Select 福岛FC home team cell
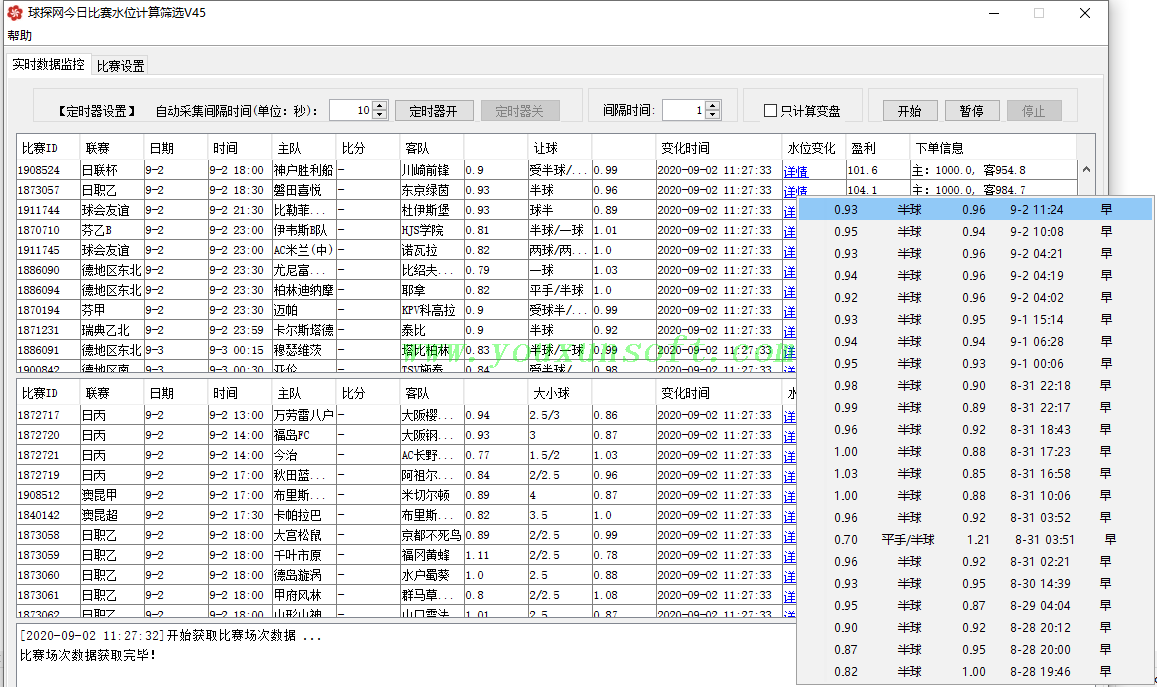This screenshot has height=687, width=1157. click(x=303, y=435)
